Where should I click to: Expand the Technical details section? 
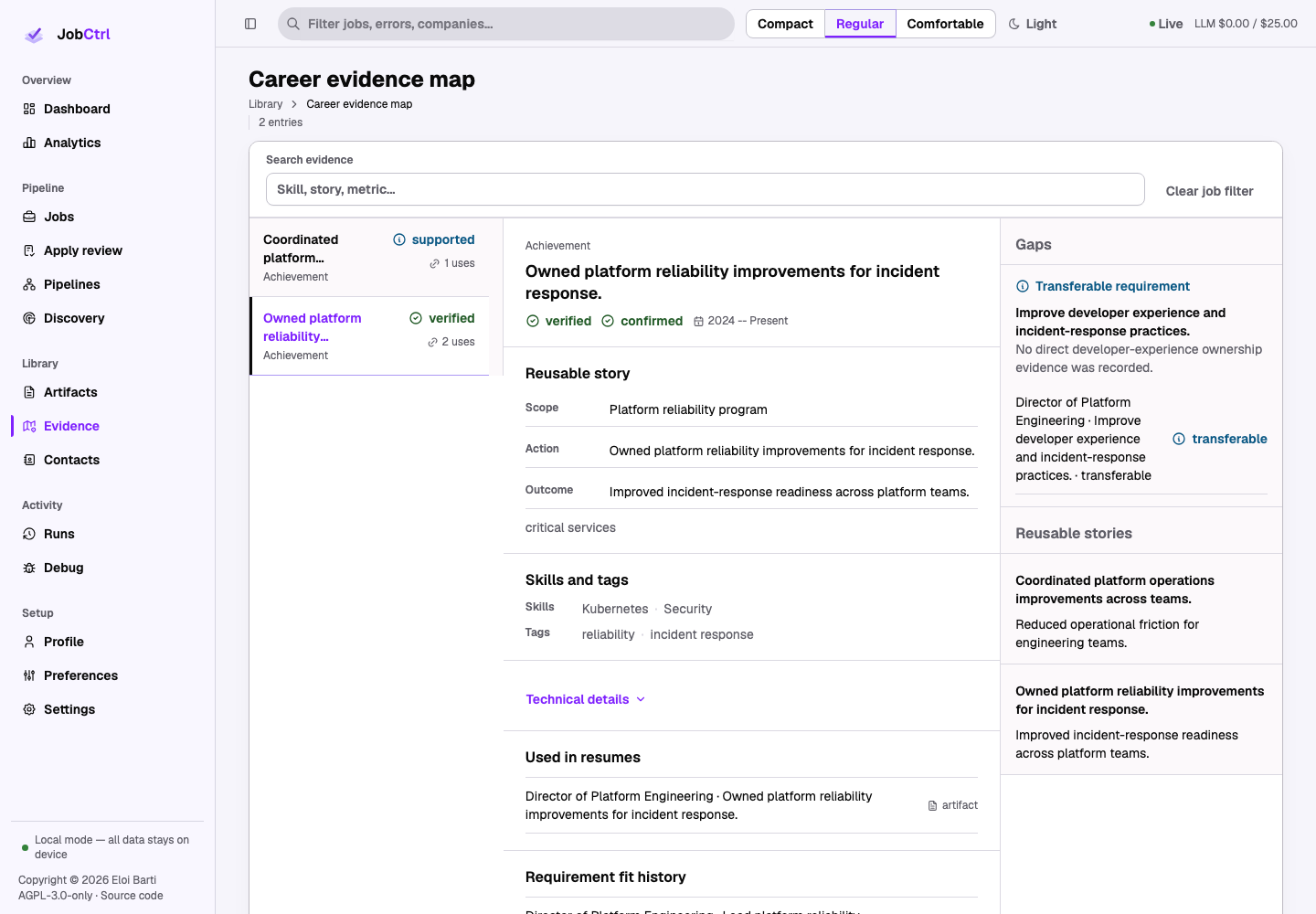tap(585, 699)
